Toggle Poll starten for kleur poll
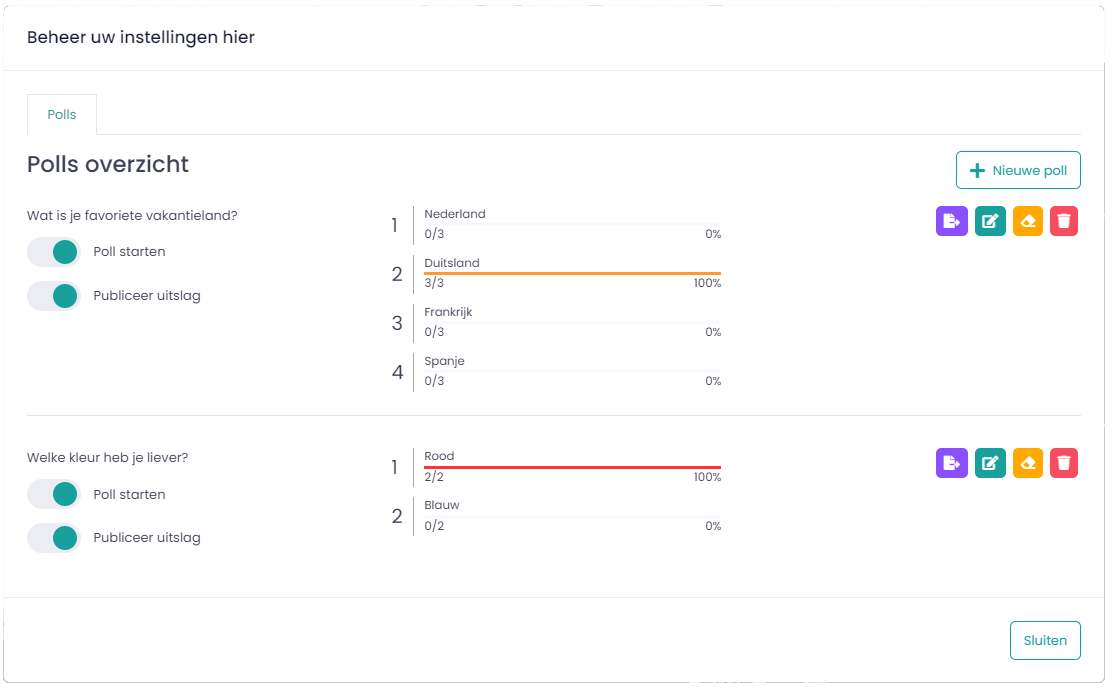 (x=54, y=494)
